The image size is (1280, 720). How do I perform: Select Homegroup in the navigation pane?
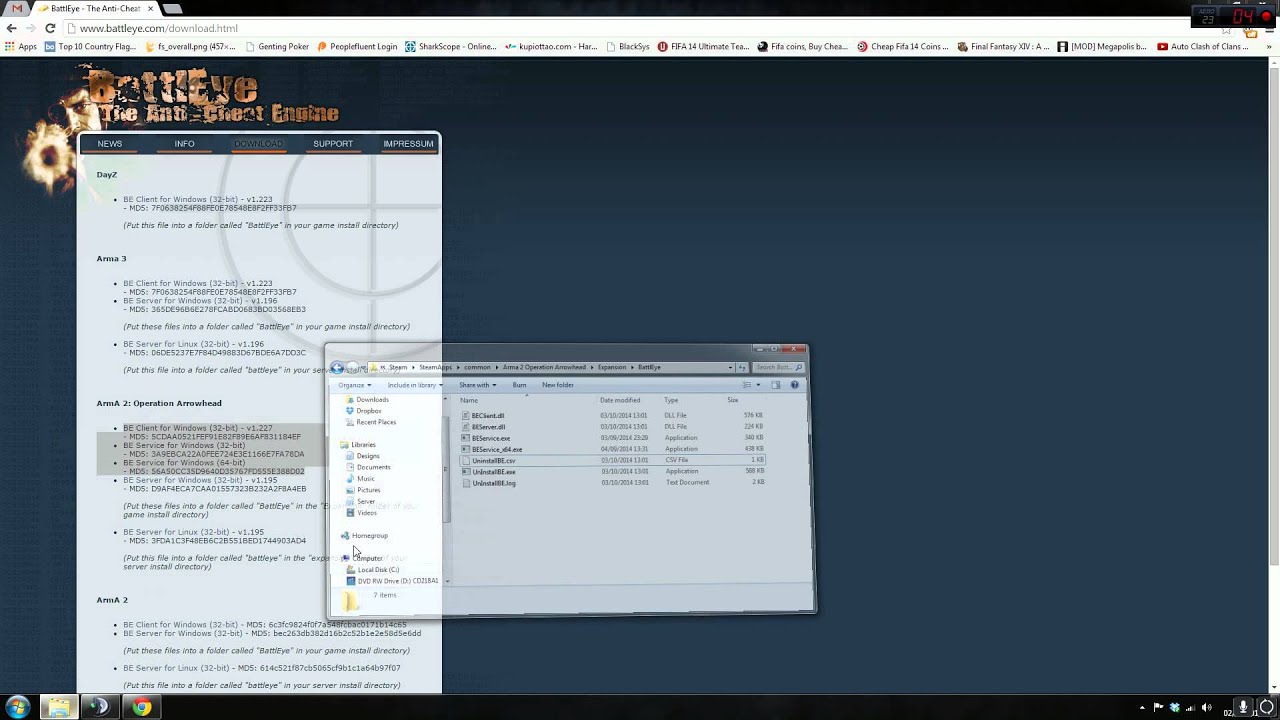(x=364, y=536)
